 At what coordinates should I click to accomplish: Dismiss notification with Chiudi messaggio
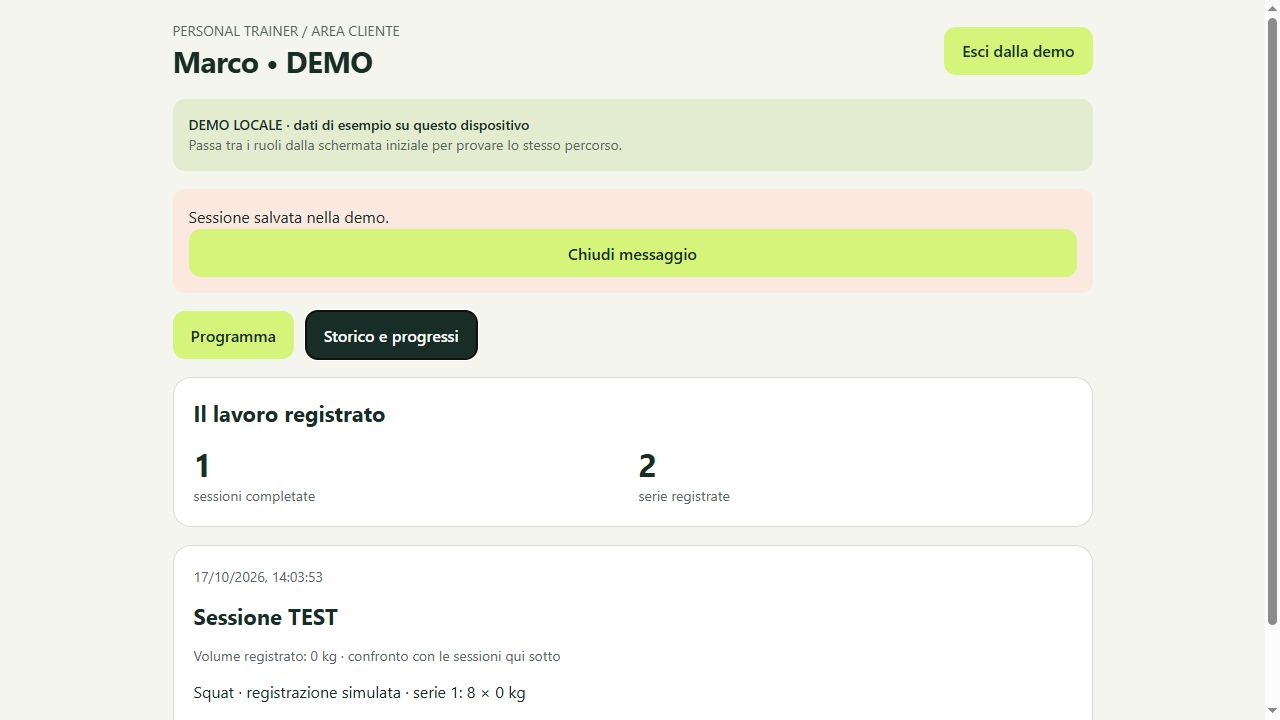(632, 254)
